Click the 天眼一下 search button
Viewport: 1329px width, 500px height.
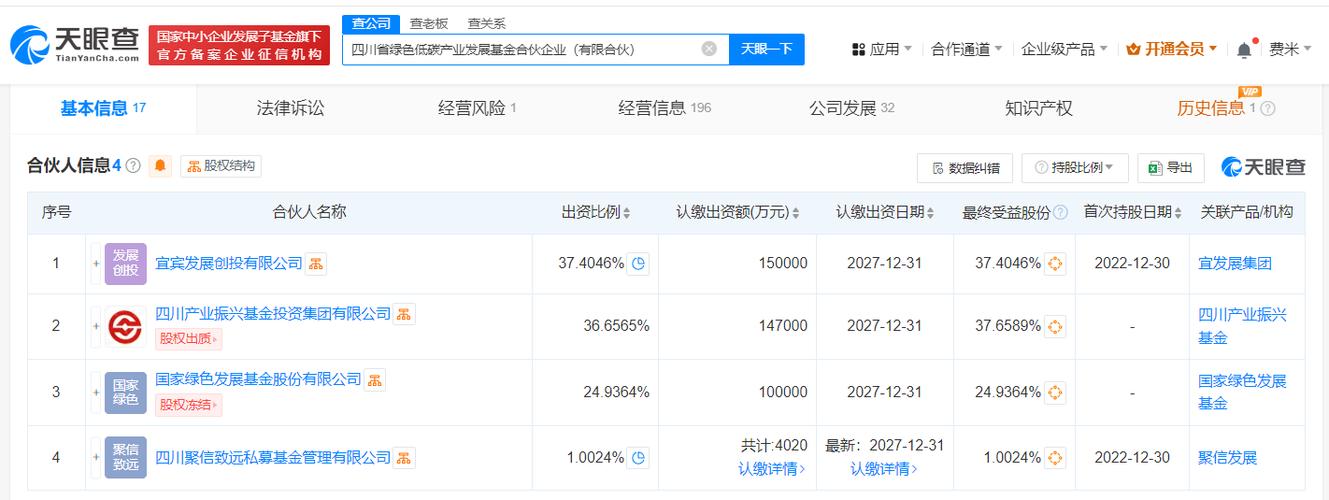(x=766, y=49)
